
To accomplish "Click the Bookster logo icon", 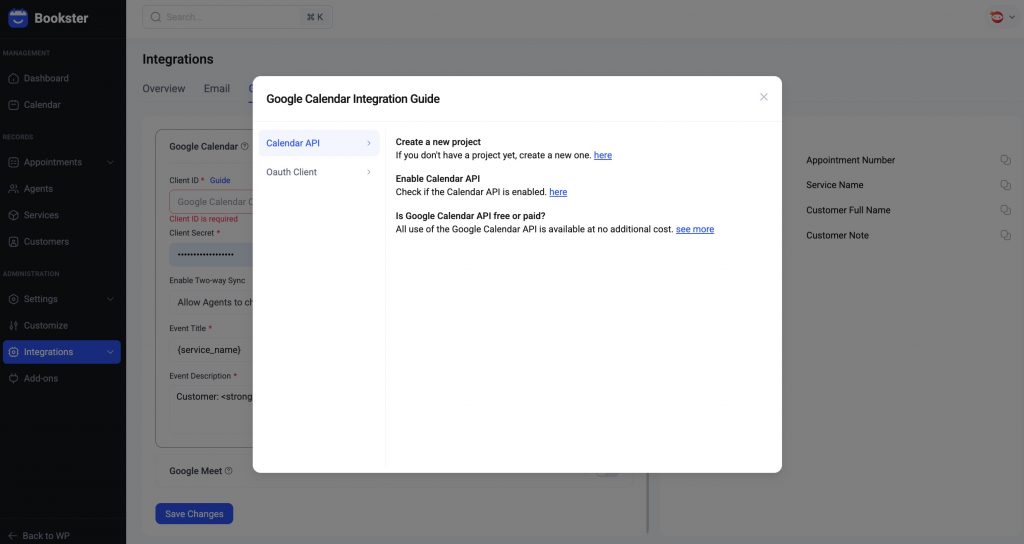I will tap(18, 18).
